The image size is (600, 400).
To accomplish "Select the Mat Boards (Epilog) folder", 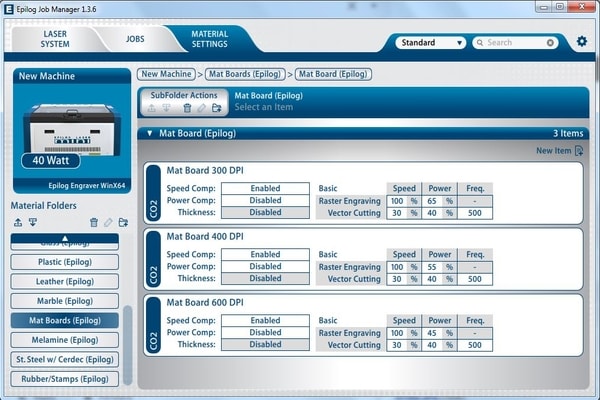I will (65, 321).
